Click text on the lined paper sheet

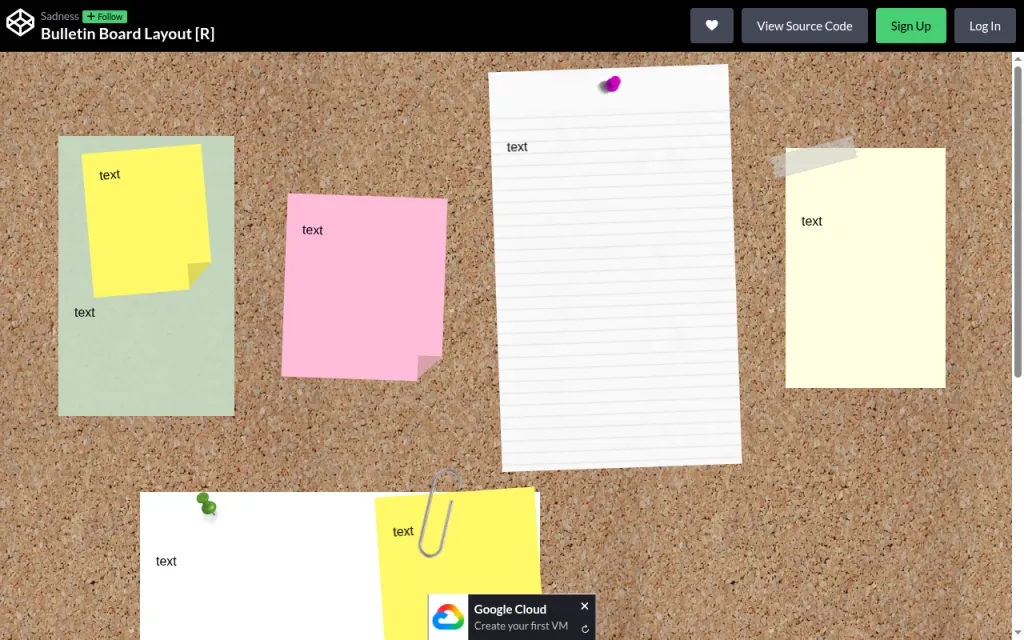(x=517, y=147)
